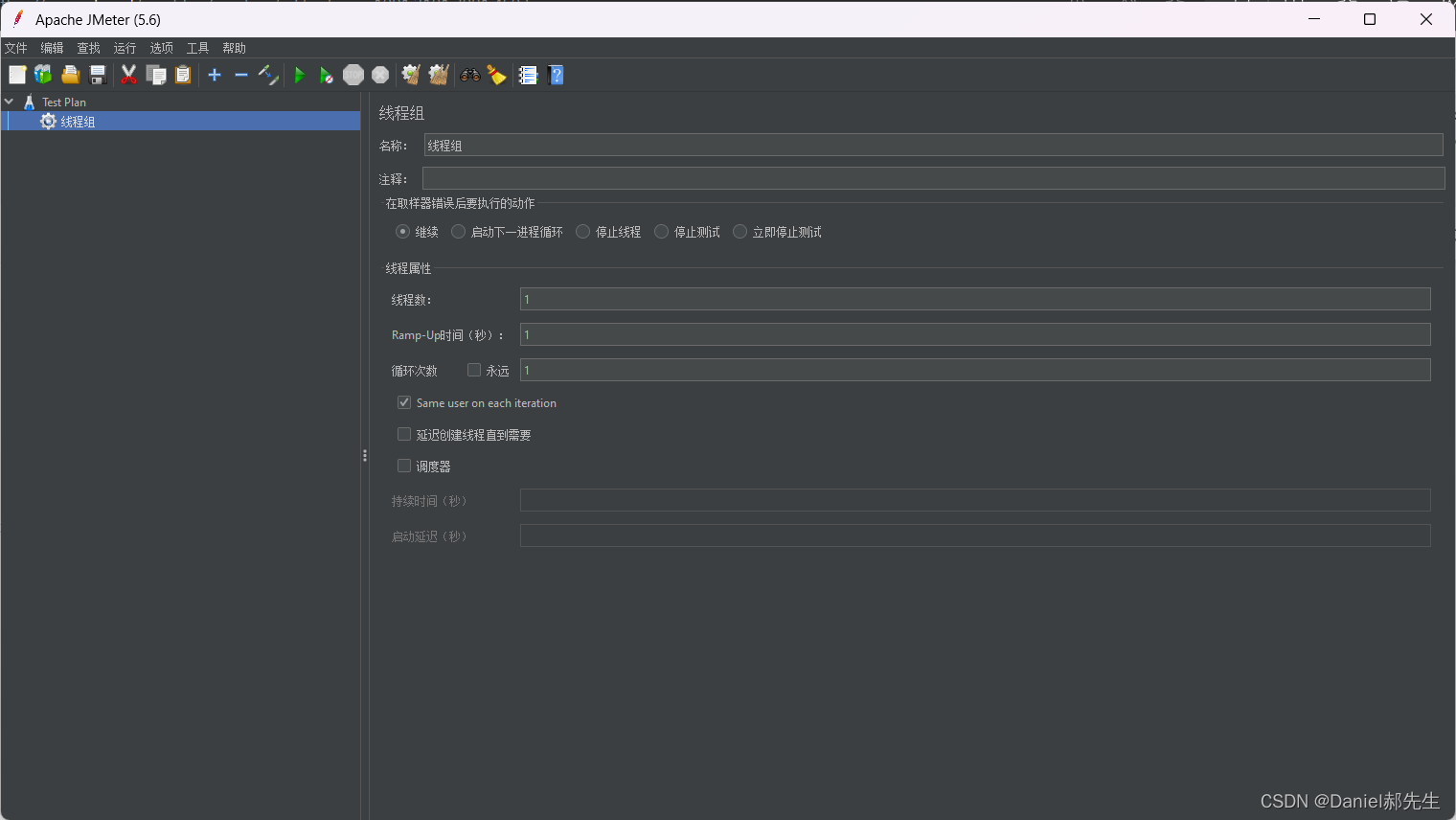Screen dimensions: 1456x820
Task: Click the Toggle enable/disable icon
Action: [x=268, y=75]
